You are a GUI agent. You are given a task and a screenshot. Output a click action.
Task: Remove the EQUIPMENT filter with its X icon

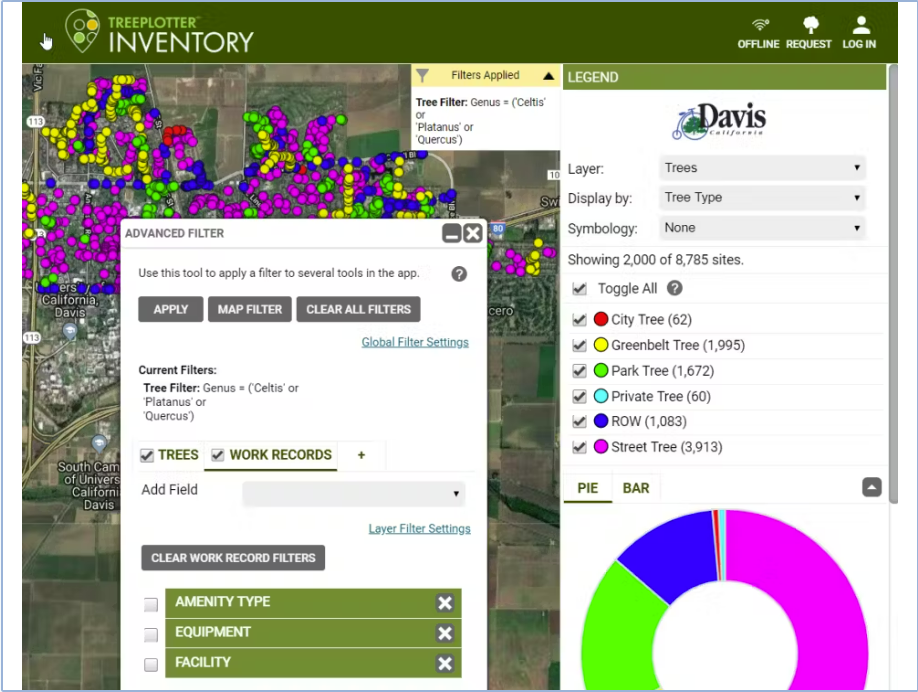[444, 633]
